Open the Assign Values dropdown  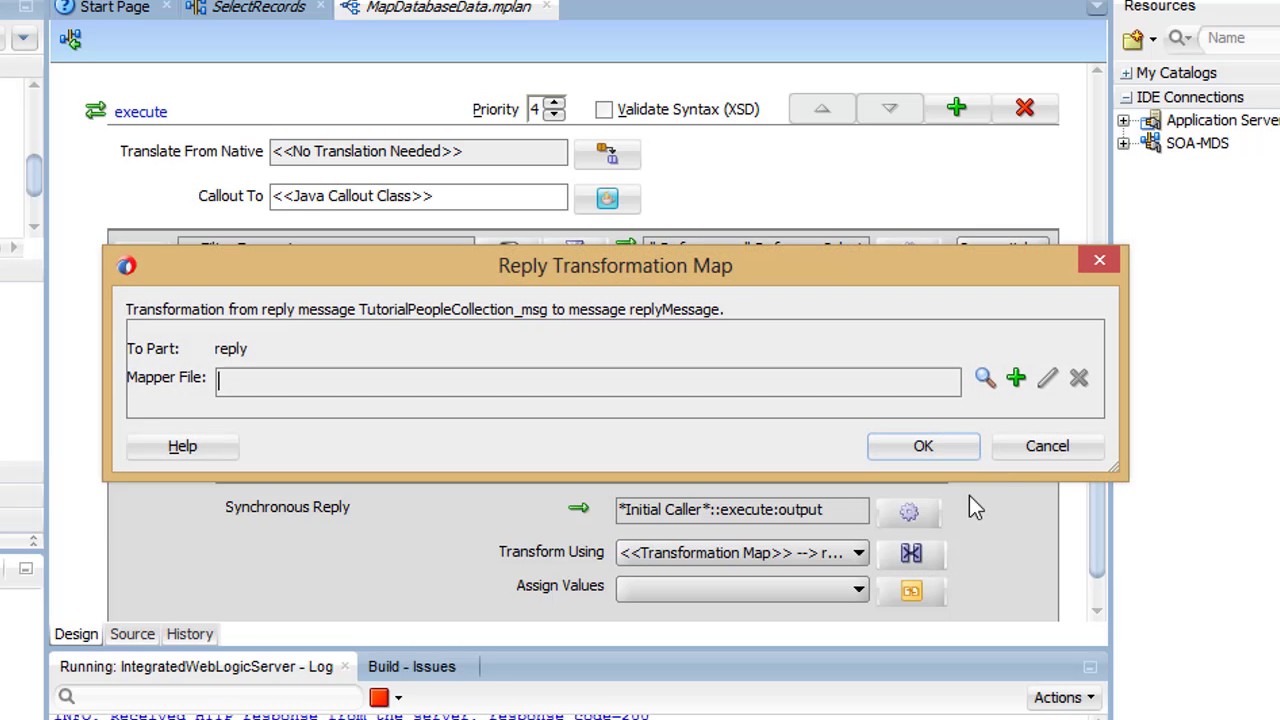click(x=742, y=589)
